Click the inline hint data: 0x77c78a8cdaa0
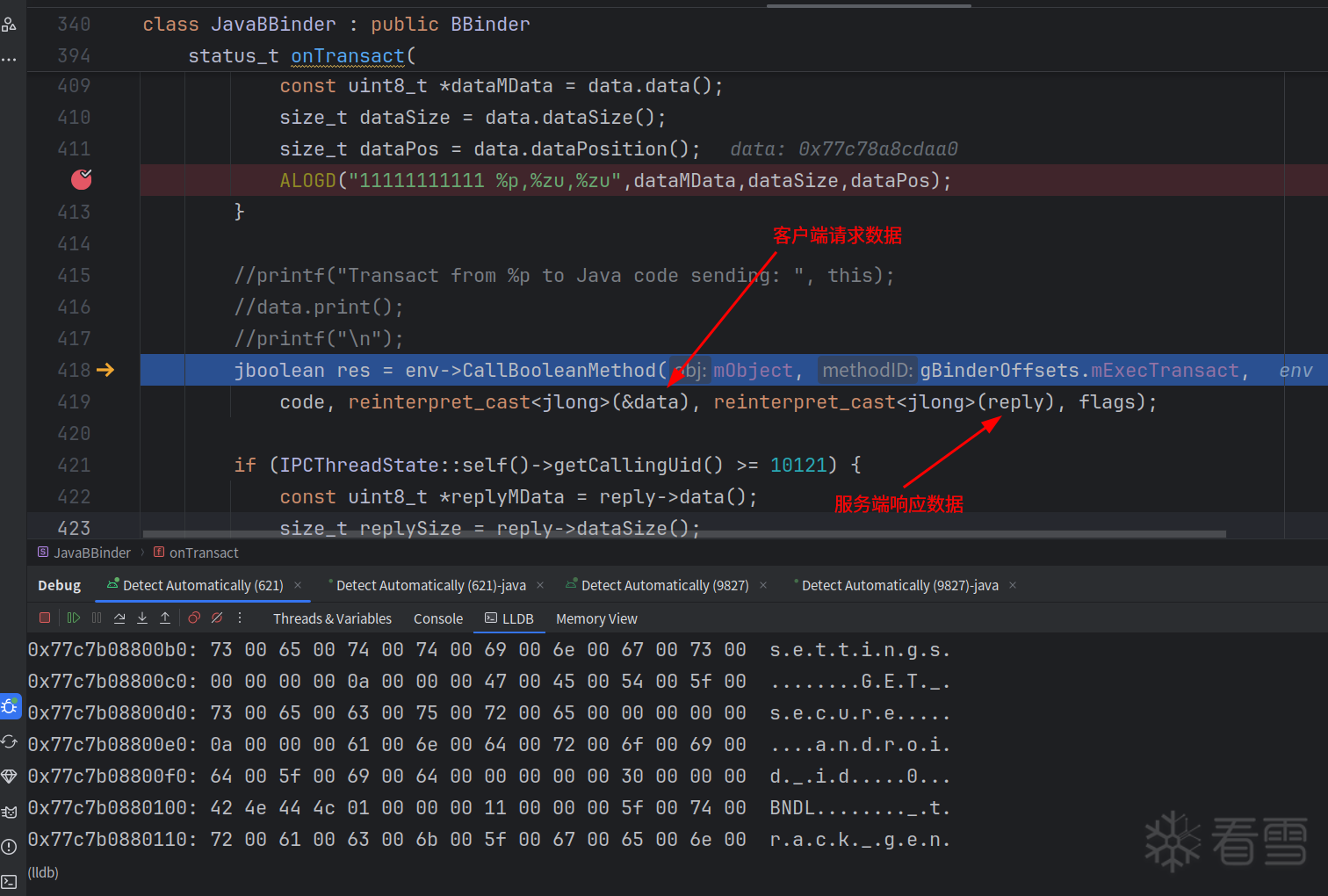Viewport: 1328px width, 896px height. 844,149
